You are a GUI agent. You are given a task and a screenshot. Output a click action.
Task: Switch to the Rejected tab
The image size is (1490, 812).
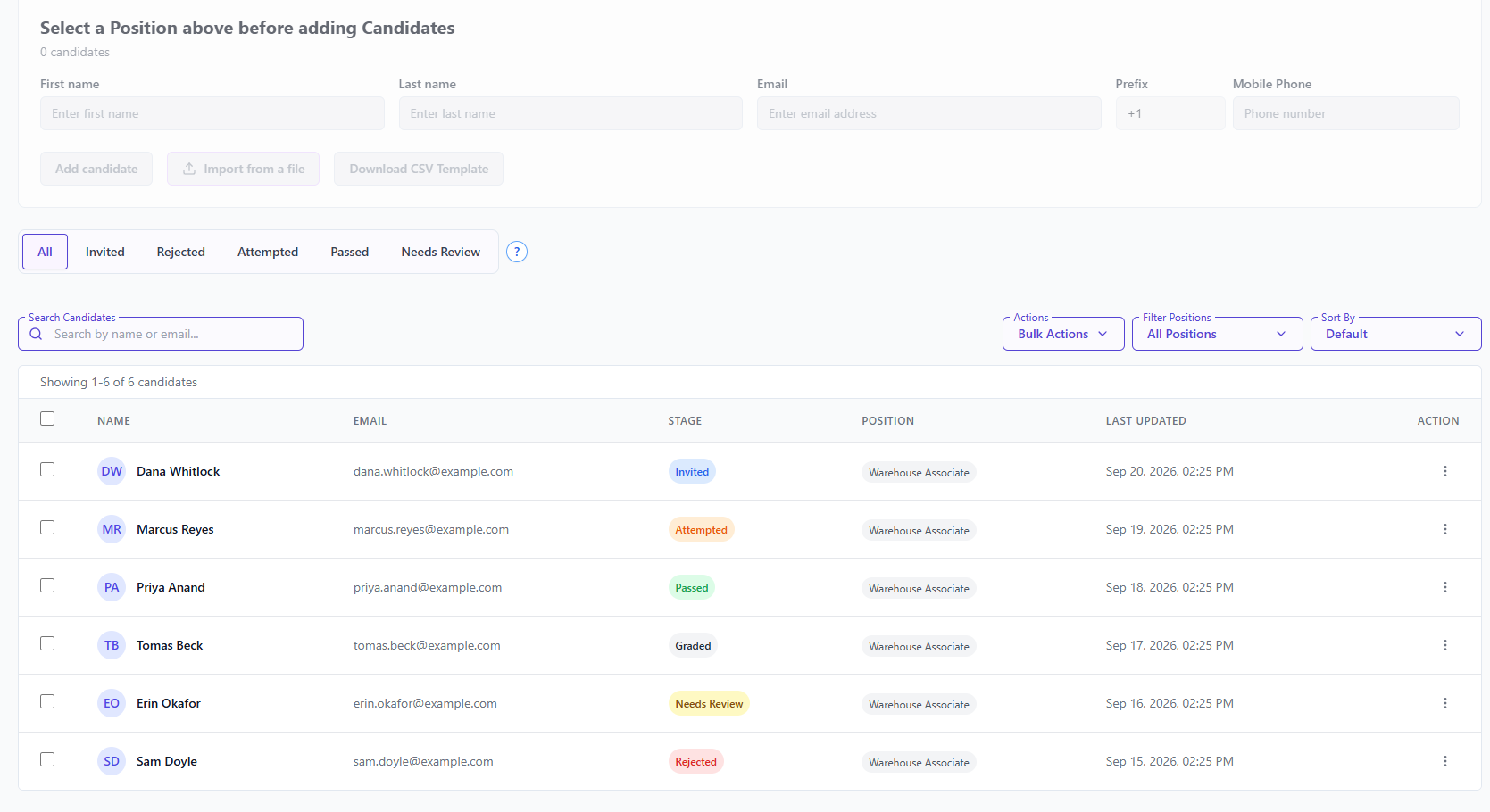point(181,252)
